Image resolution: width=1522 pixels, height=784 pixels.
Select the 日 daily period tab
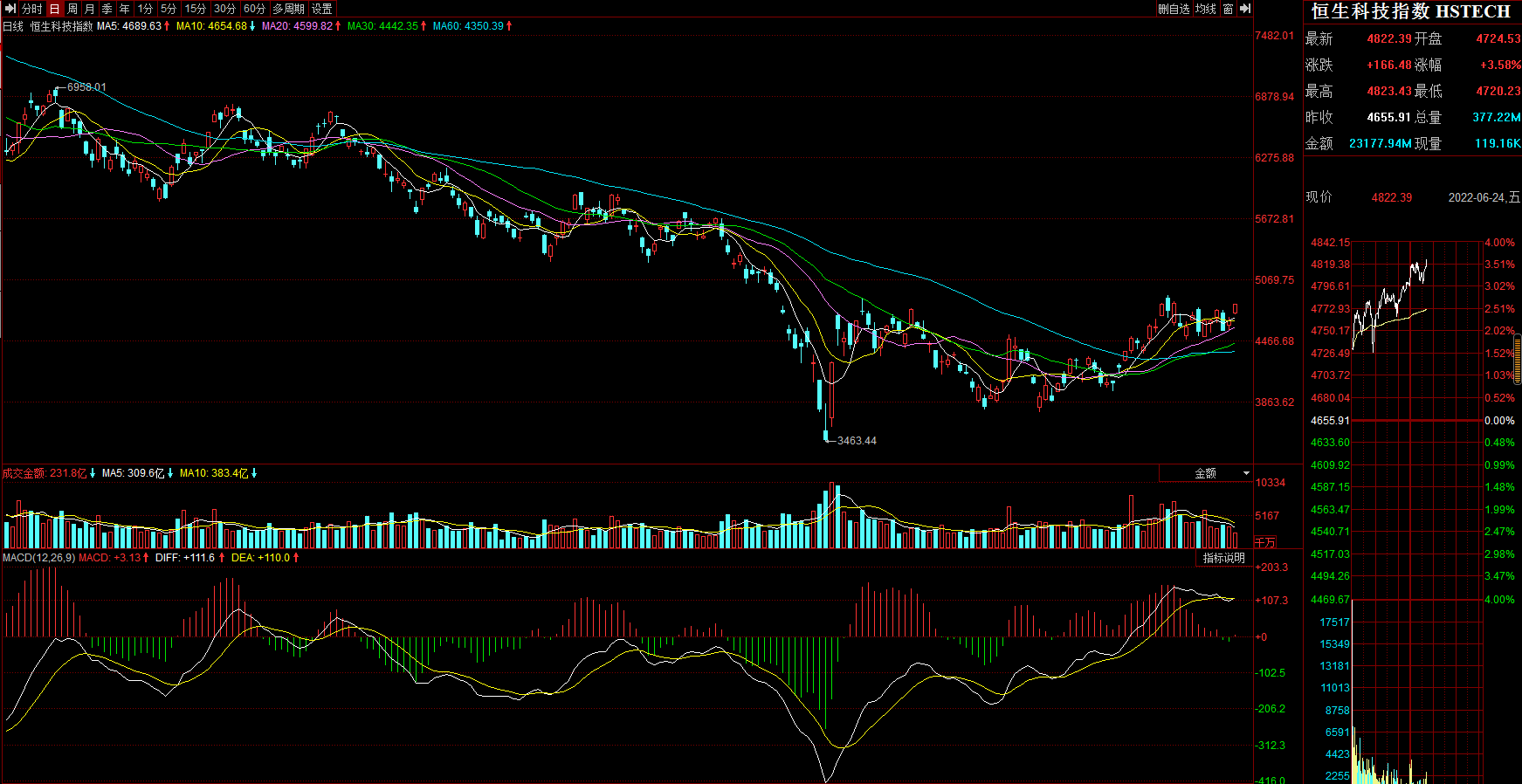click(x=55, y=9)
